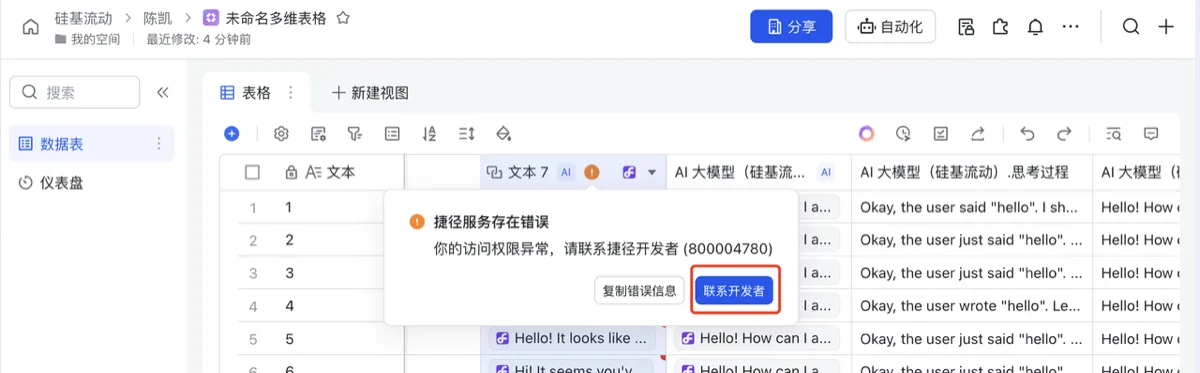
Task: Star the 未命名多维表格 document
Action: click(x=343, y=18)
